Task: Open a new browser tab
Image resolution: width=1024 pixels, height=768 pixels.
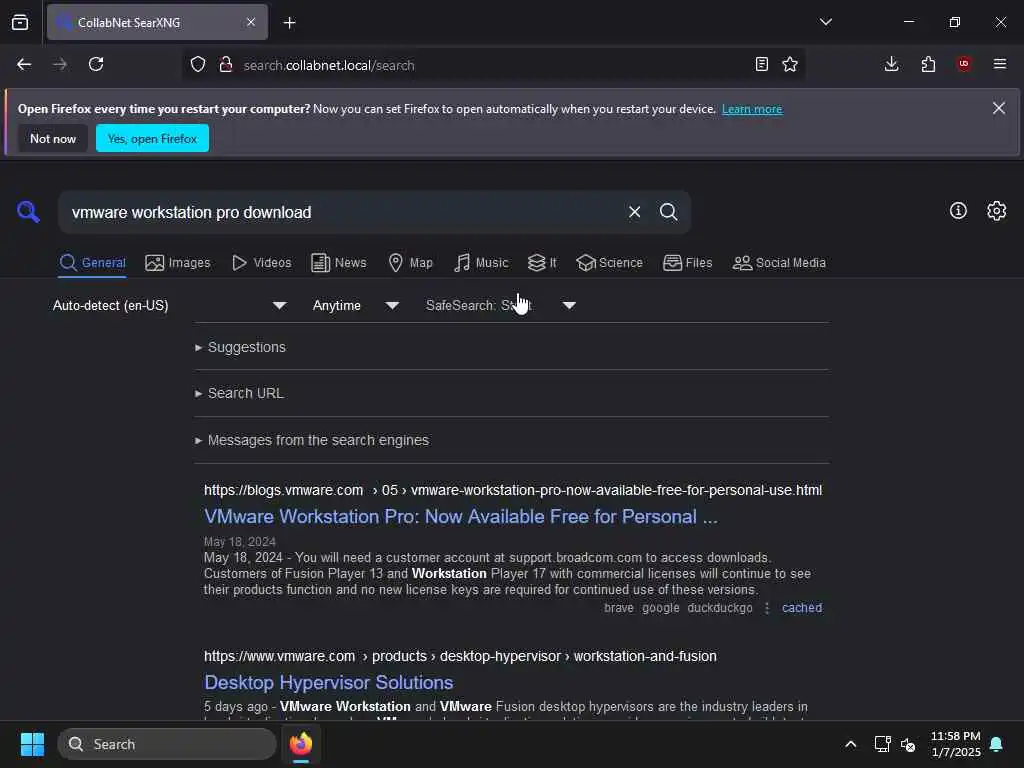Action: click(289, 23)
